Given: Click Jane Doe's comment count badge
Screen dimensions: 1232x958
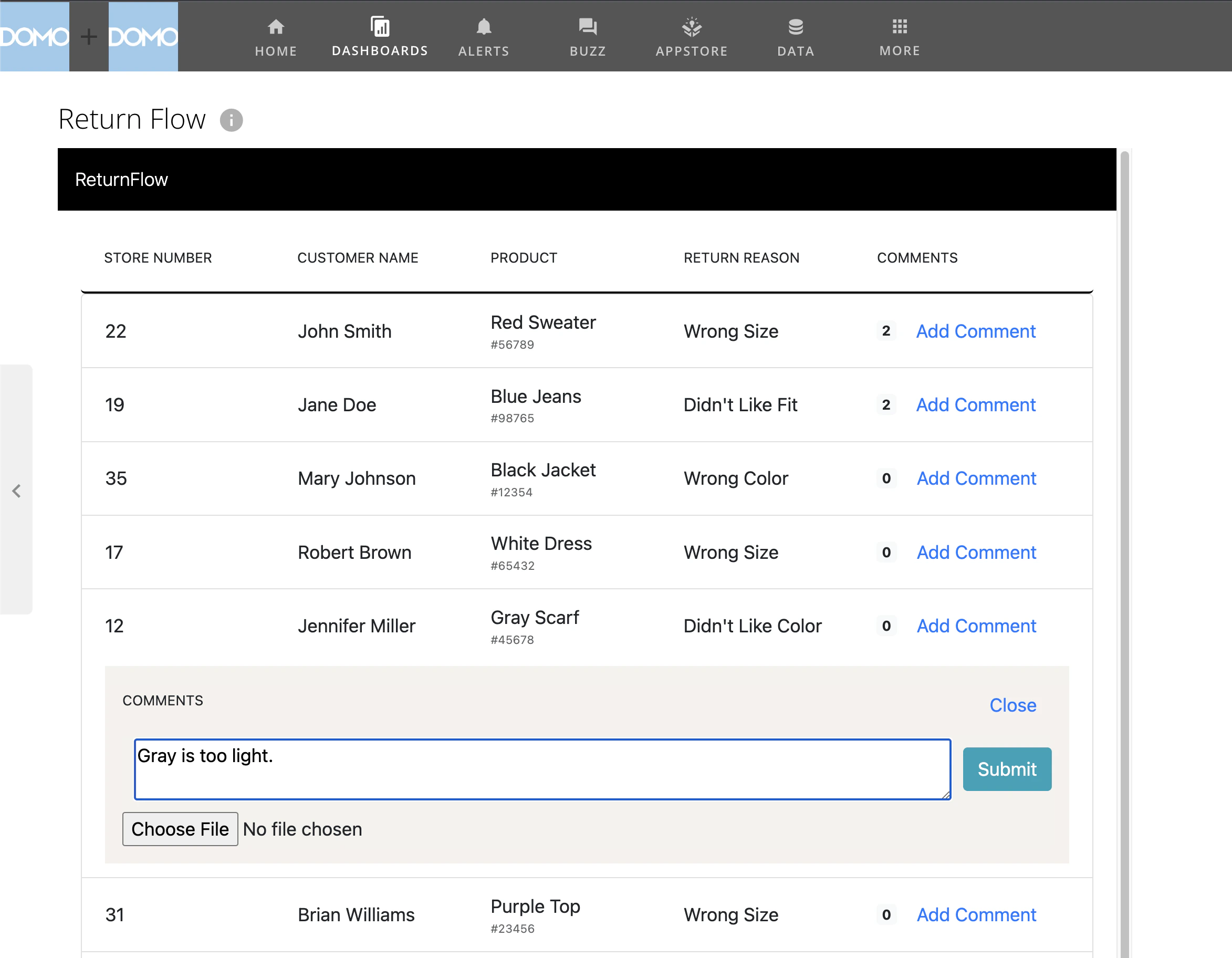Looking at the screenshot, I should (885, 405).
